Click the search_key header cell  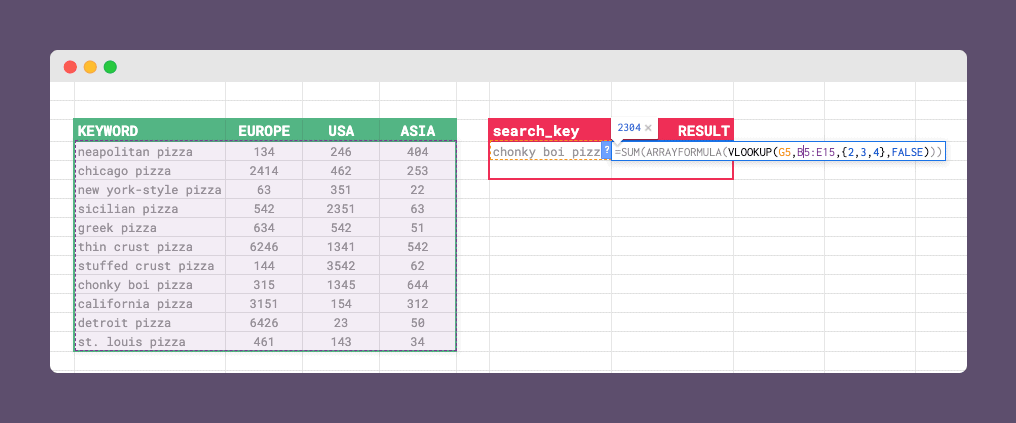click(549, 130)
